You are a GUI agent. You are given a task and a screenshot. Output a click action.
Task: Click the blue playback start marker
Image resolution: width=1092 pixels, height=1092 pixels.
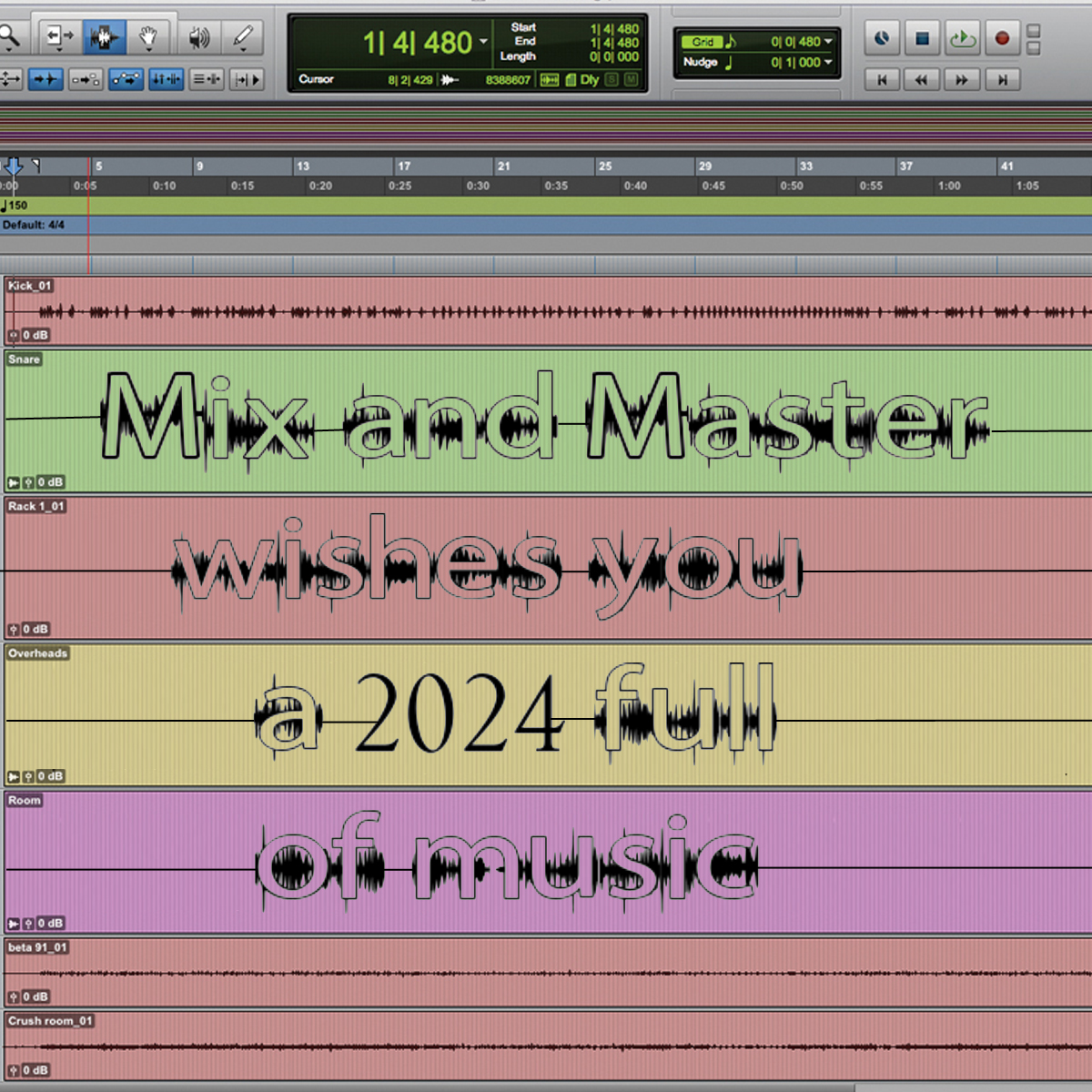(x=13, y=167)
